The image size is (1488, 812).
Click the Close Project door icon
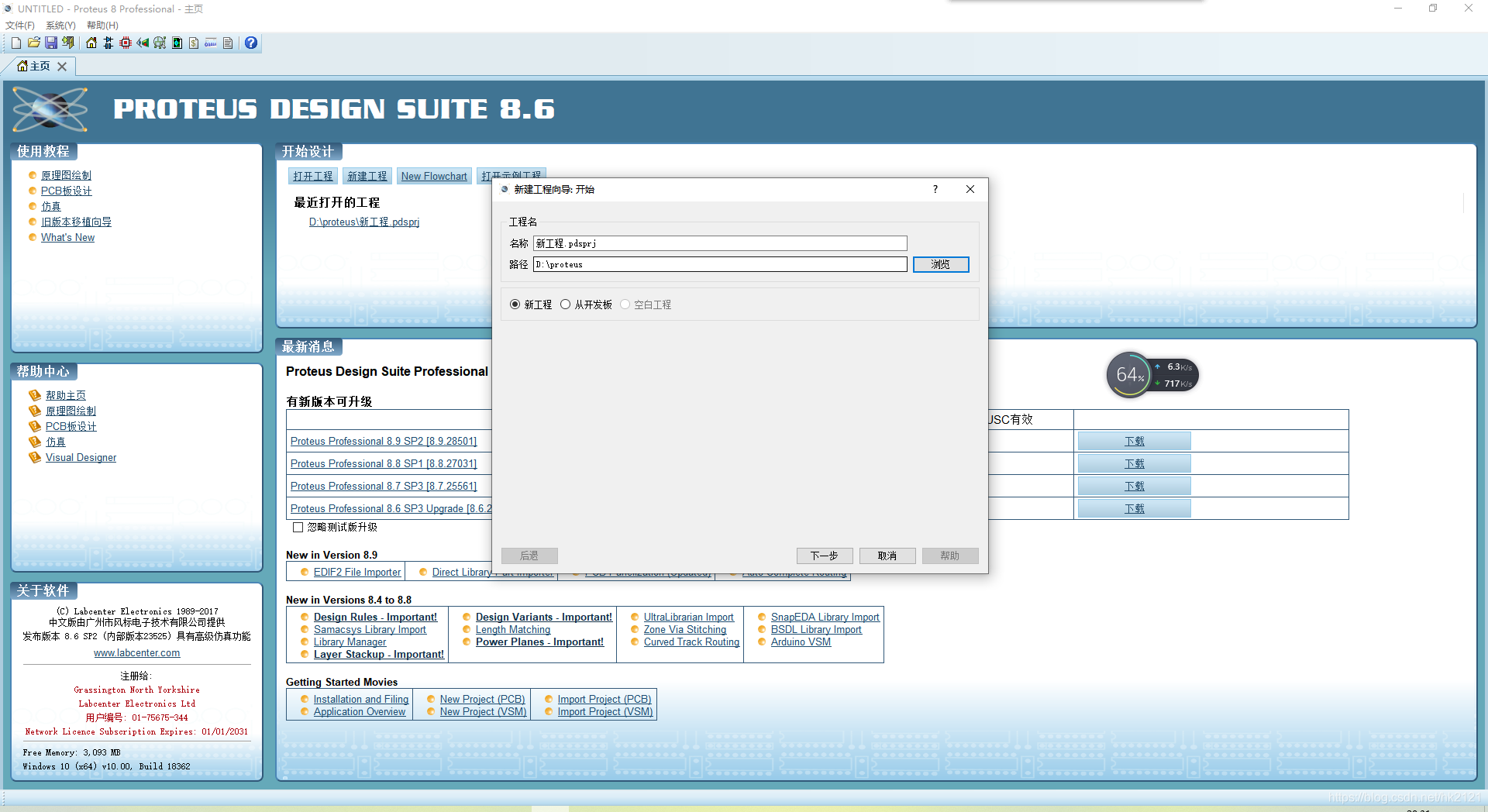(x=68, y=43)
